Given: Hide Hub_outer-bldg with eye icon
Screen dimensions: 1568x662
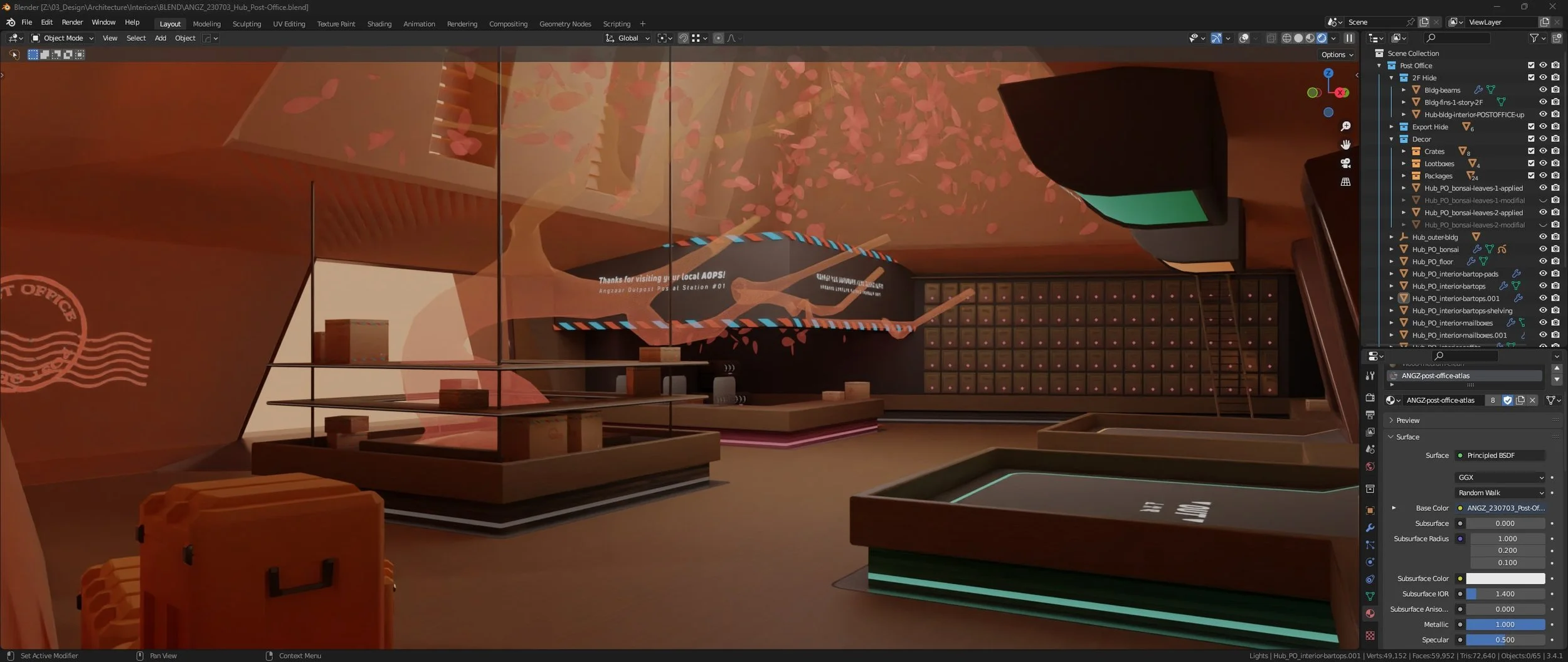Looking at the screenshot, I should point(1543,237).
